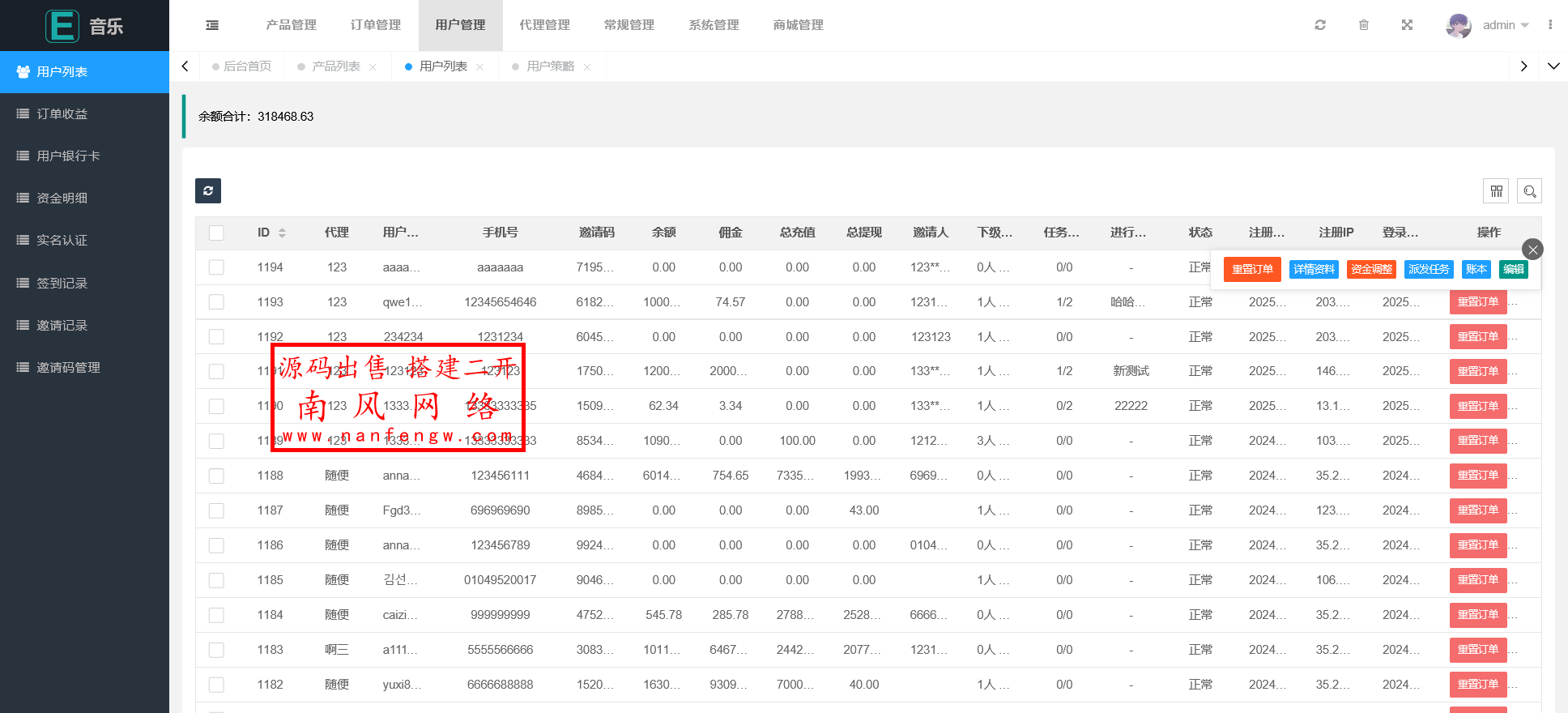Close the action popup with X icon

[1532, 250]
